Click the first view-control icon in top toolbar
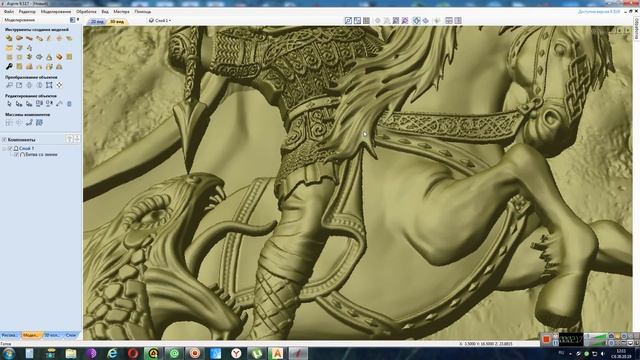 coord(348,20)
